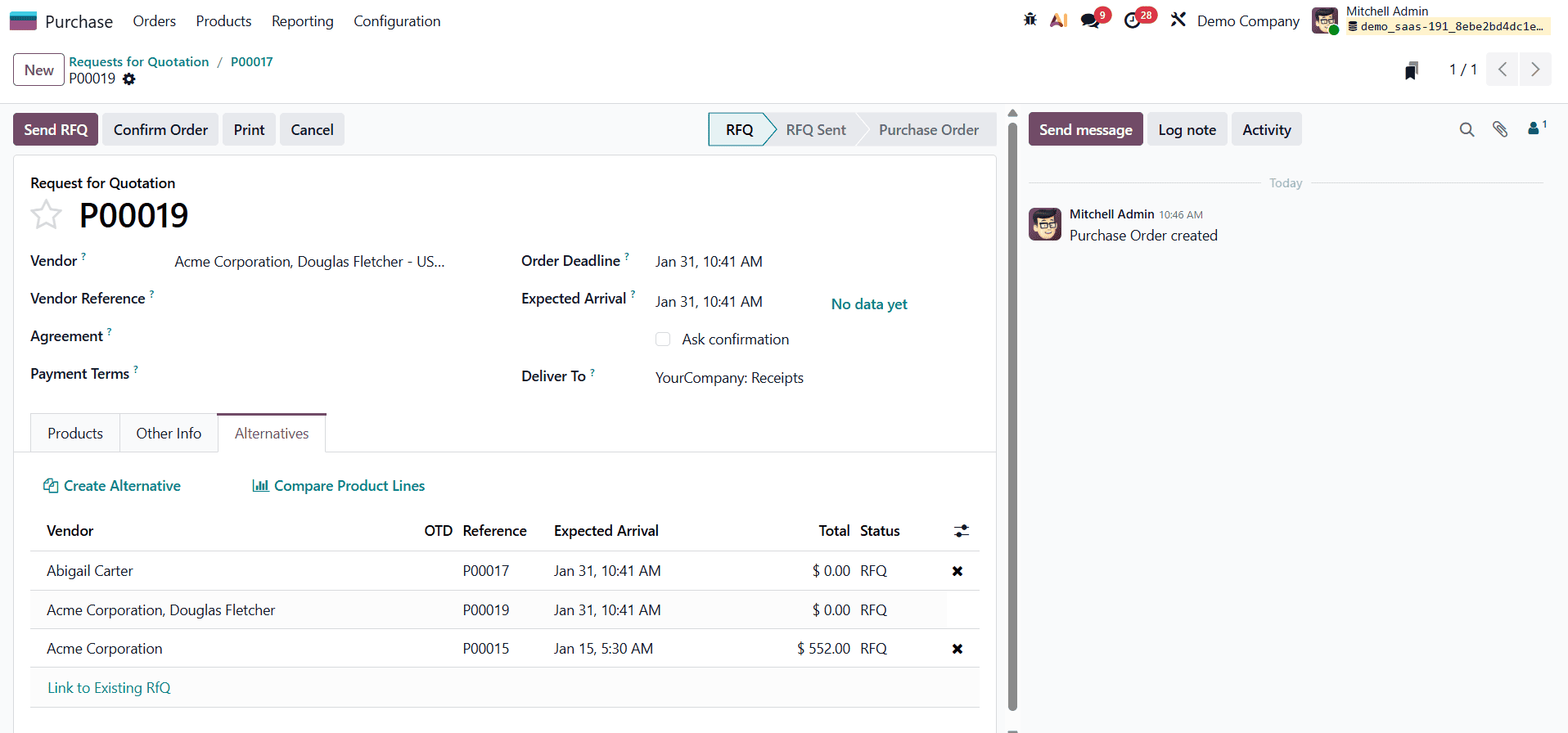Image resolution: width=1568 pixels, height=733 pixels.
Task: Open the conversations chat icon
Action: point(1090,20)
